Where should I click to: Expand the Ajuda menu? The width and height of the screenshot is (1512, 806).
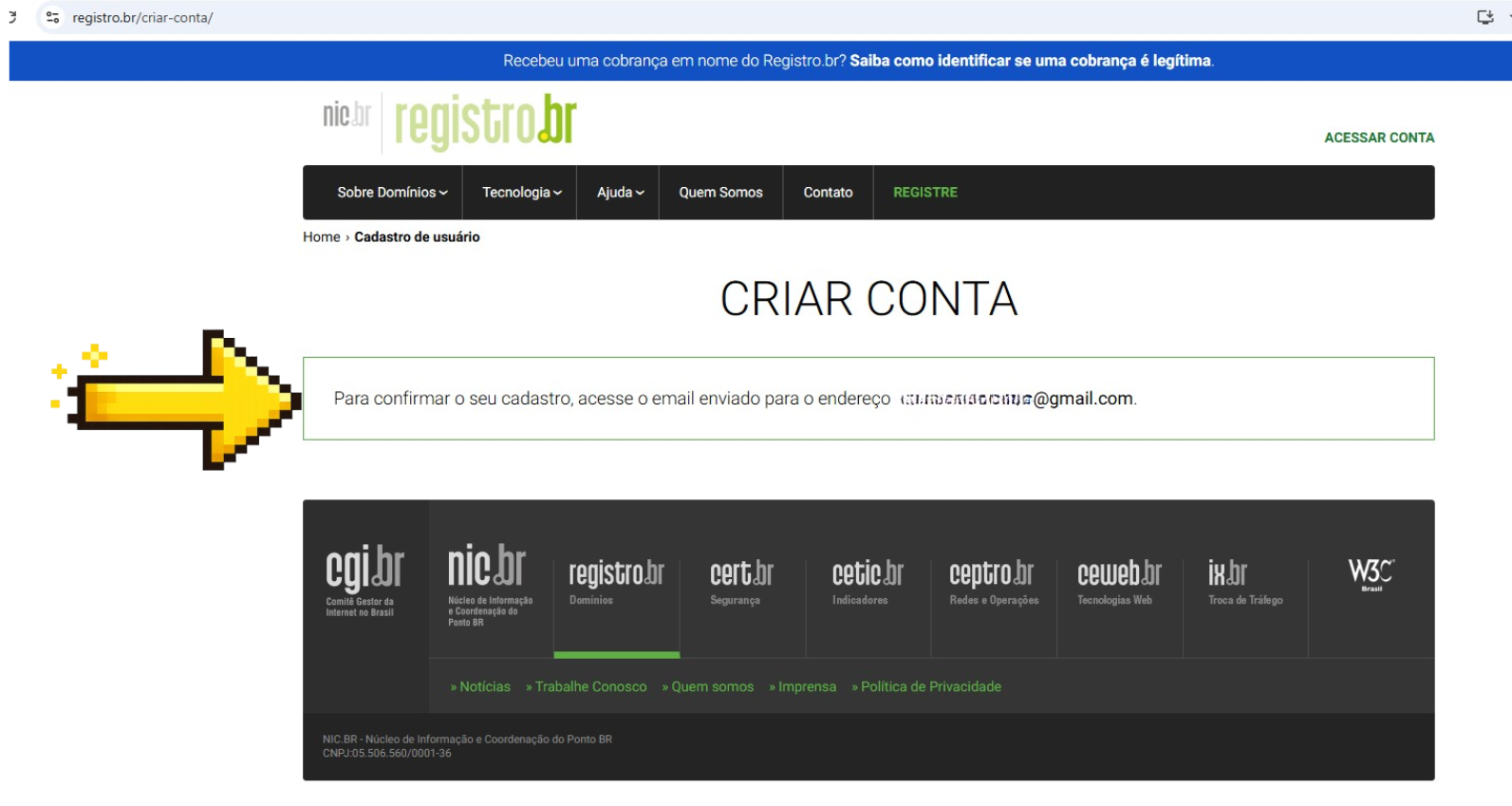(621, 192)
